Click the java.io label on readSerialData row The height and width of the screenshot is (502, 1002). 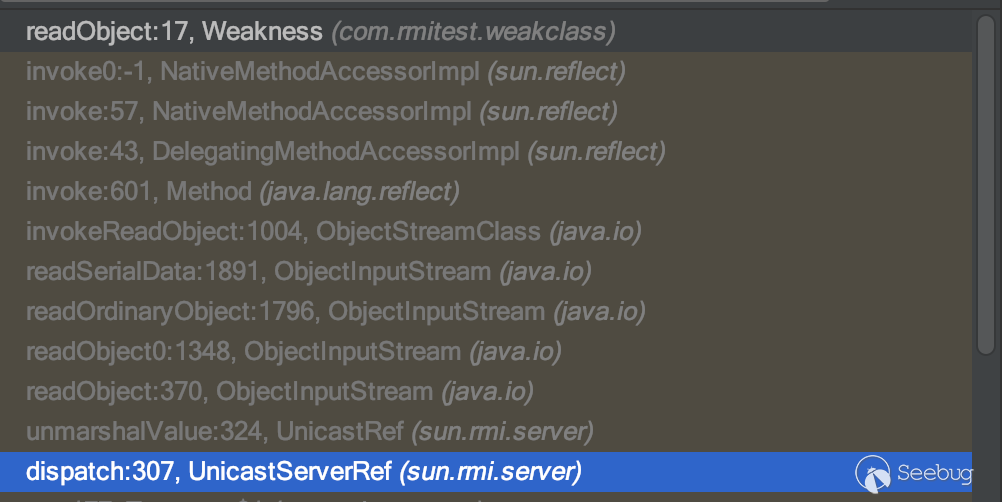click(545, 271)
